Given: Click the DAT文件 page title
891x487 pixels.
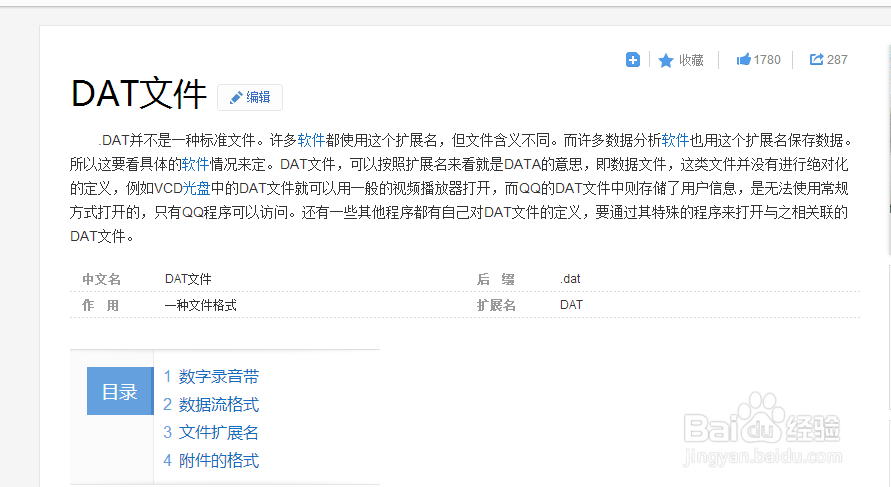Looking at the screenshot, I should click(139, 94).
